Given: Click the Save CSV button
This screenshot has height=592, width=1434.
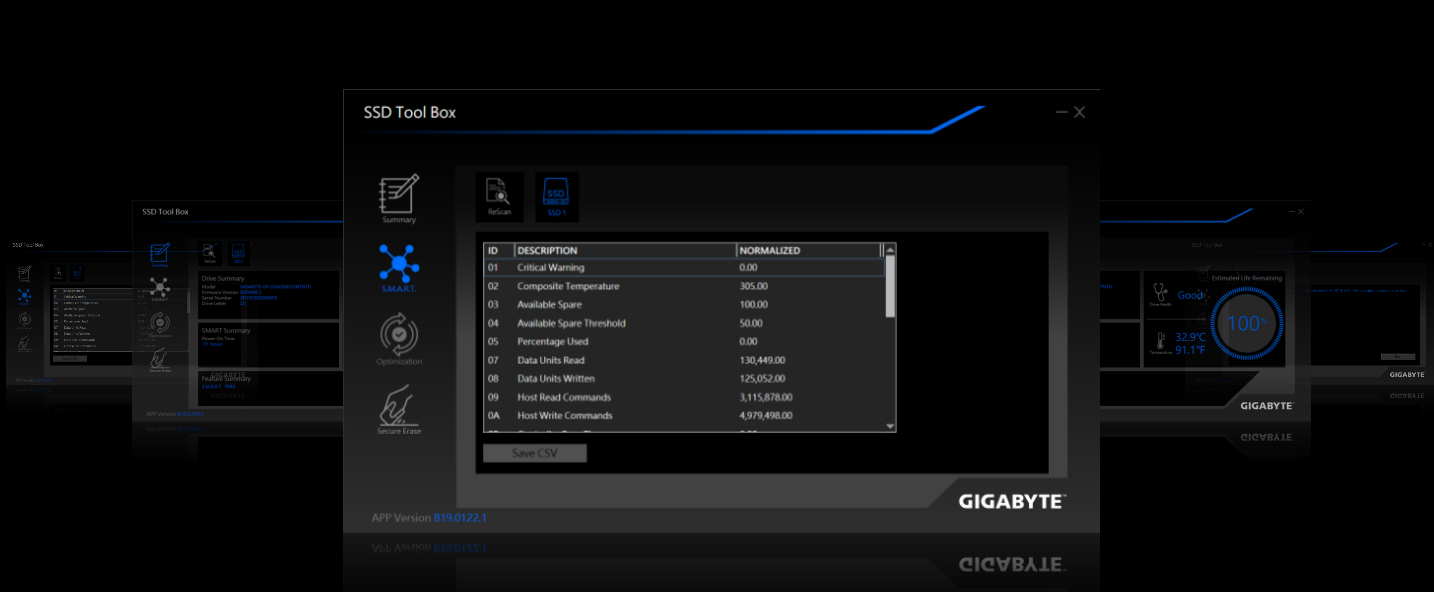Looking at the screenshot, I should click(535, 453).
